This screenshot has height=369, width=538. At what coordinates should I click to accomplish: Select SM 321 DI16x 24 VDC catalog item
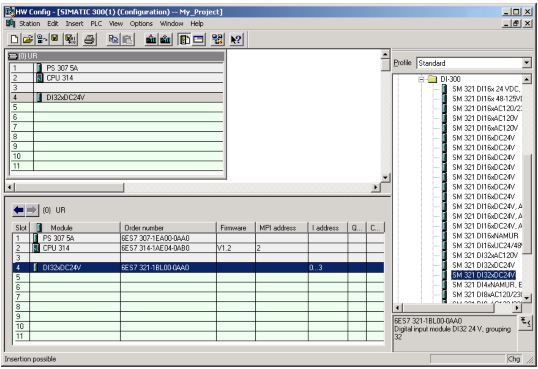pyautogui.click(x=486, y=89)
